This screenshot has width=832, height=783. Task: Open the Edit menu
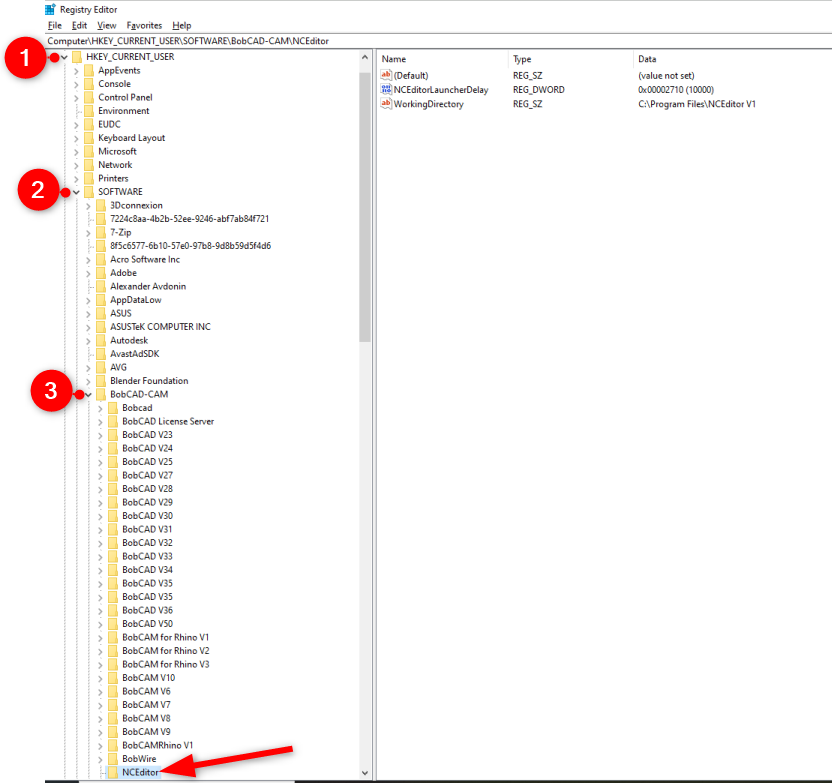pyautogui.click(x=79, y=25)
